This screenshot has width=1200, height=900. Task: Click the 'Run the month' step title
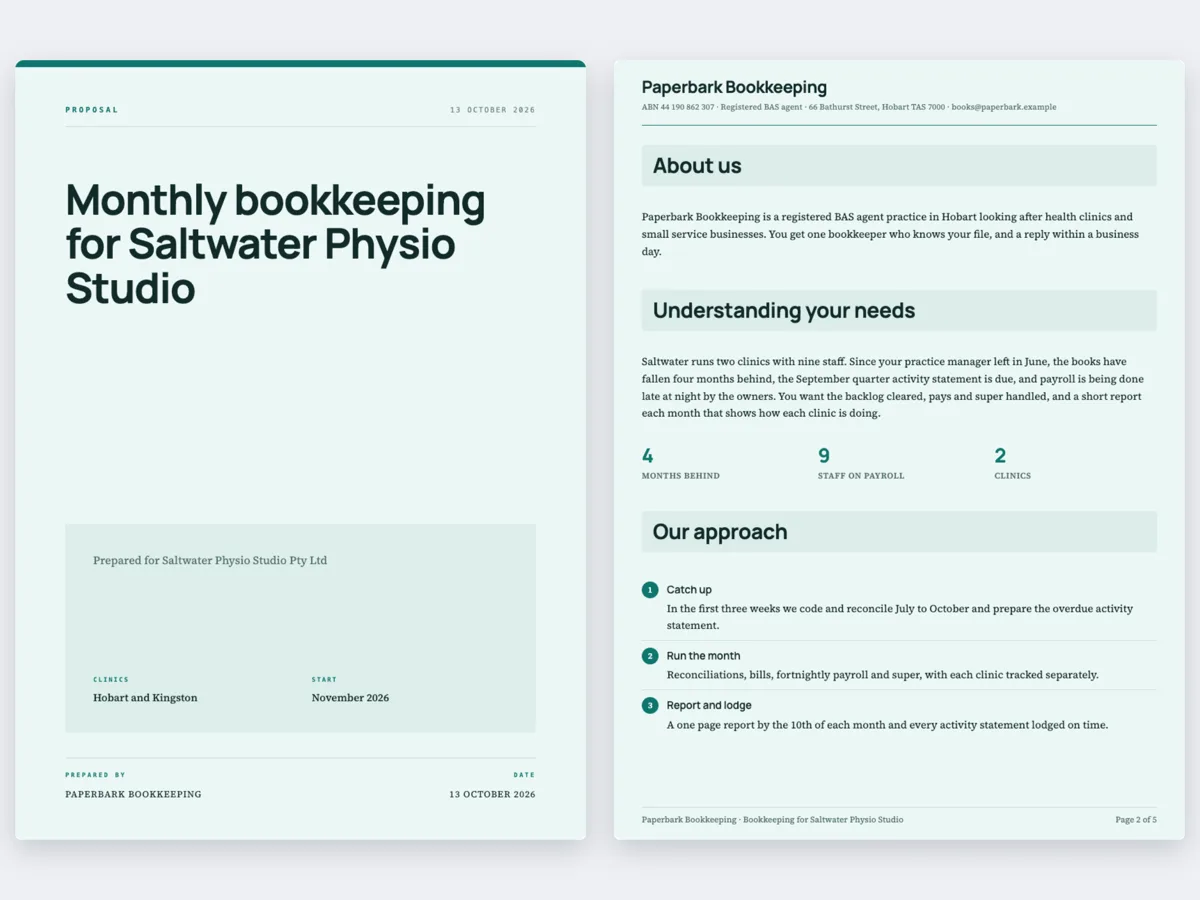704,656
